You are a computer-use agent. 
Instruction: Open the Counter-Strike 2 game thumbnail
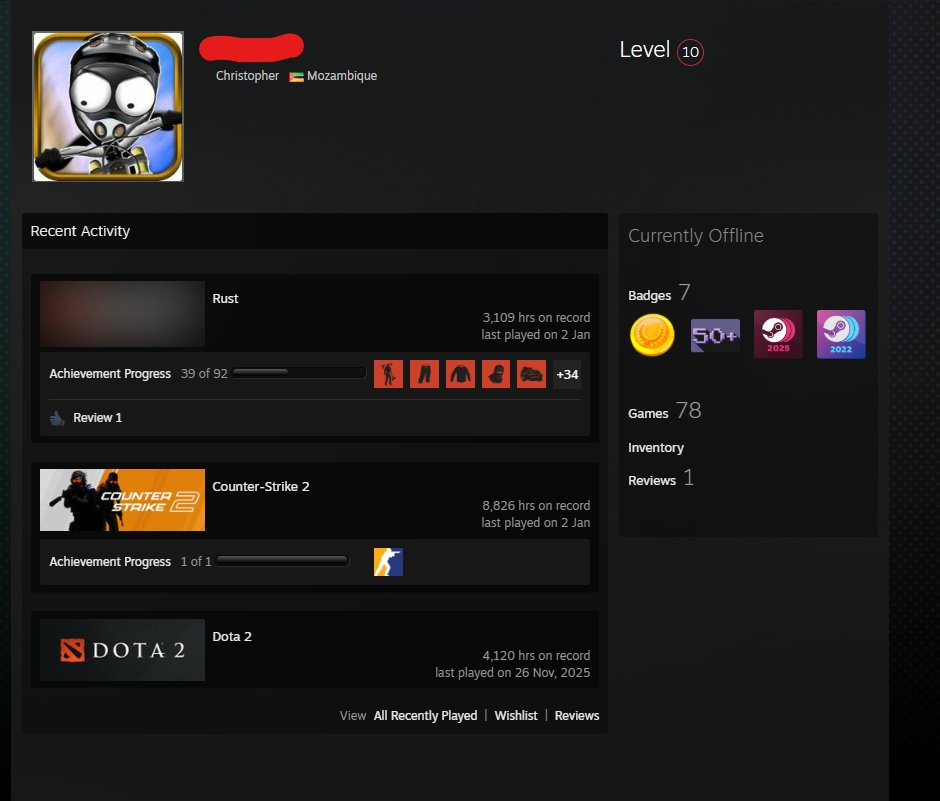click(x=122, y=500)
